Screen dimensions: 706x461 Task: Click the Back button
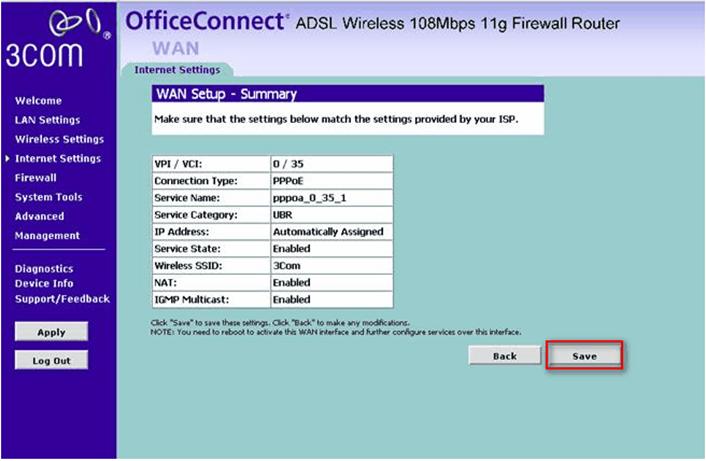(x=505, y=356)
